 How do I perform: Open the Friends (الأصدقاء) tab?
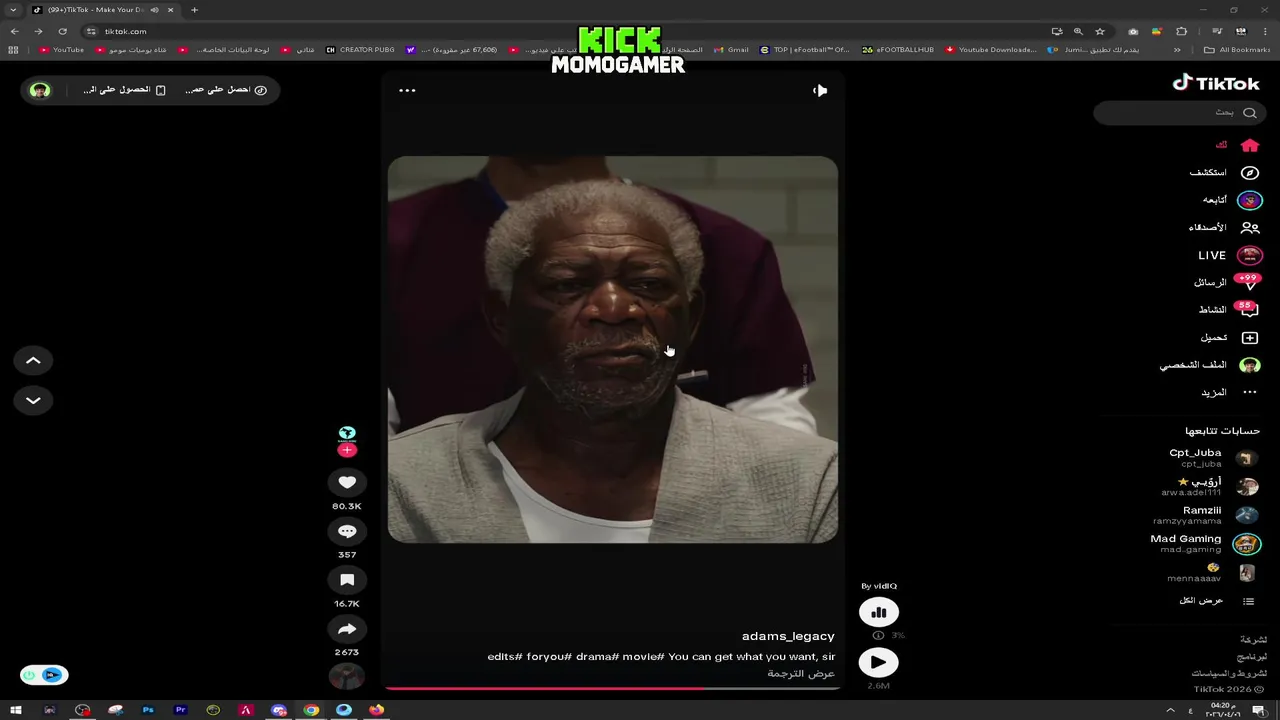tap(1224, 227)
